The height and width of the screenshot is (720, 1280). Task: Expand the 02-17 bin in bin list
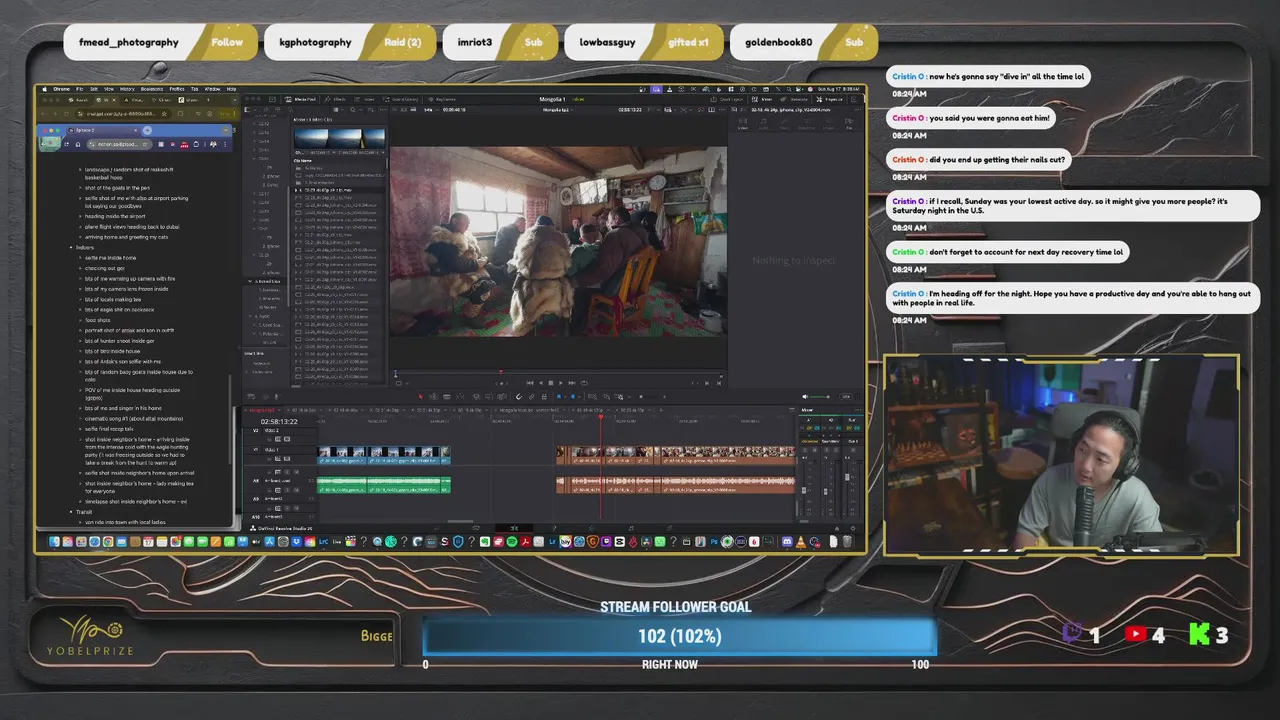pyautogui.click(x=254, y=193)
